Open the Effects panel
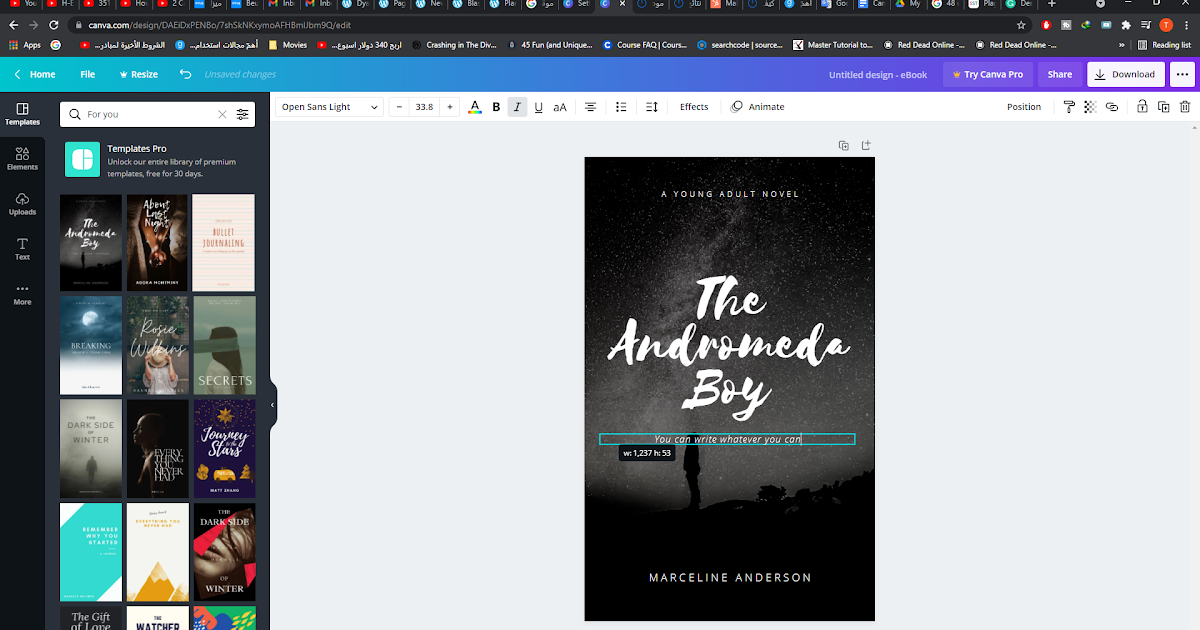Screen dimensions: 1200x630 pyautogui.click(x=694, y=107)
